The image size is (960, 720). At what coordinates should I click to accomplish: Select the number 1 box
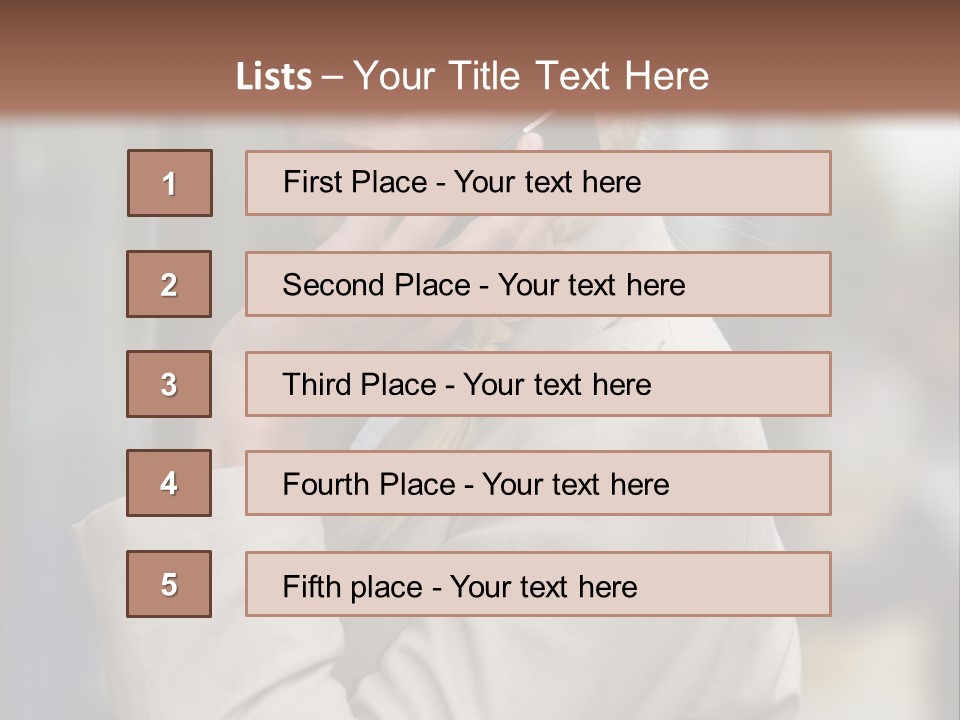tap(170, 183)
